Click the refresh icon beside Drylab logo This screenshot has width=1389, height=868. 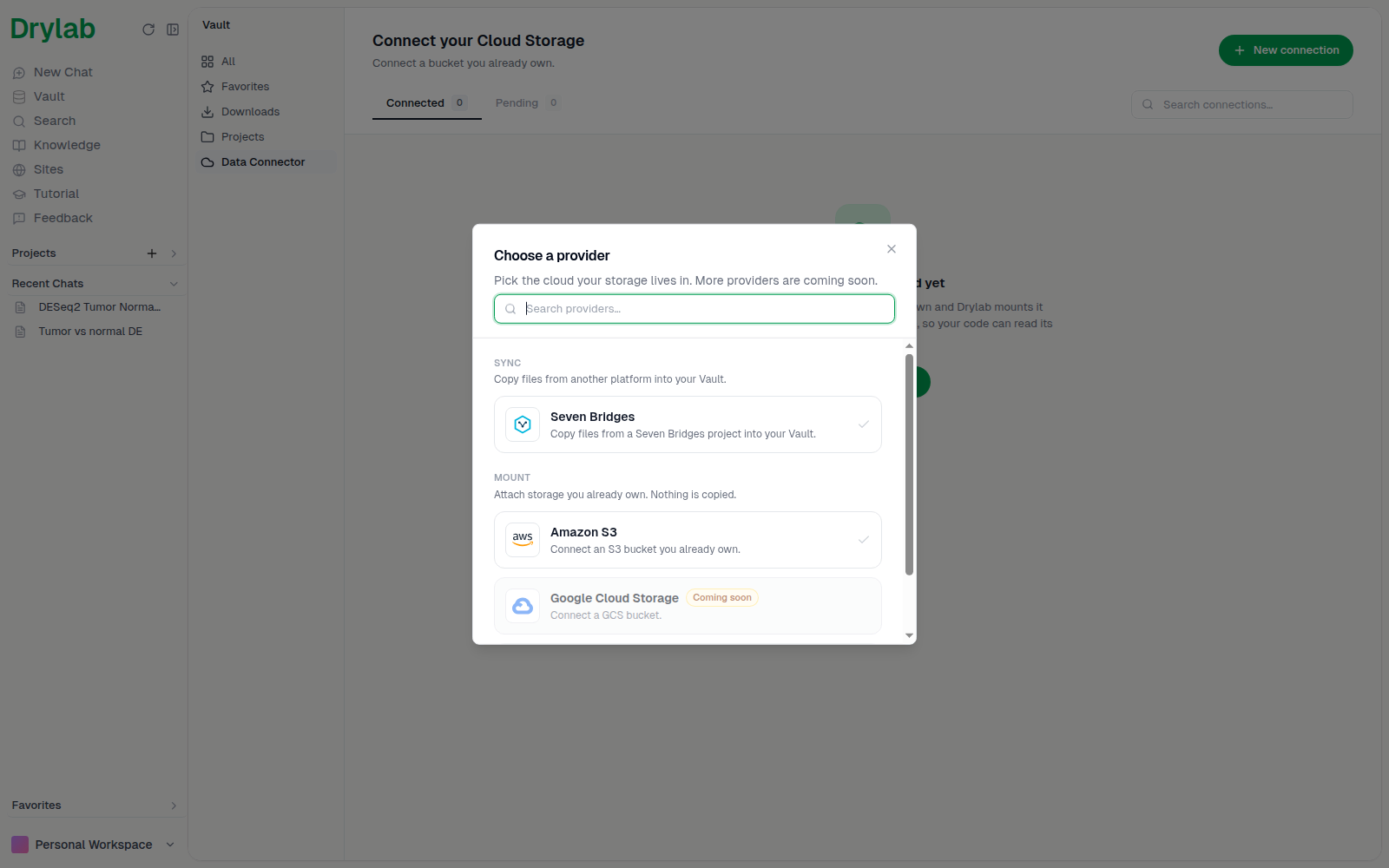(x=148, y=30)
